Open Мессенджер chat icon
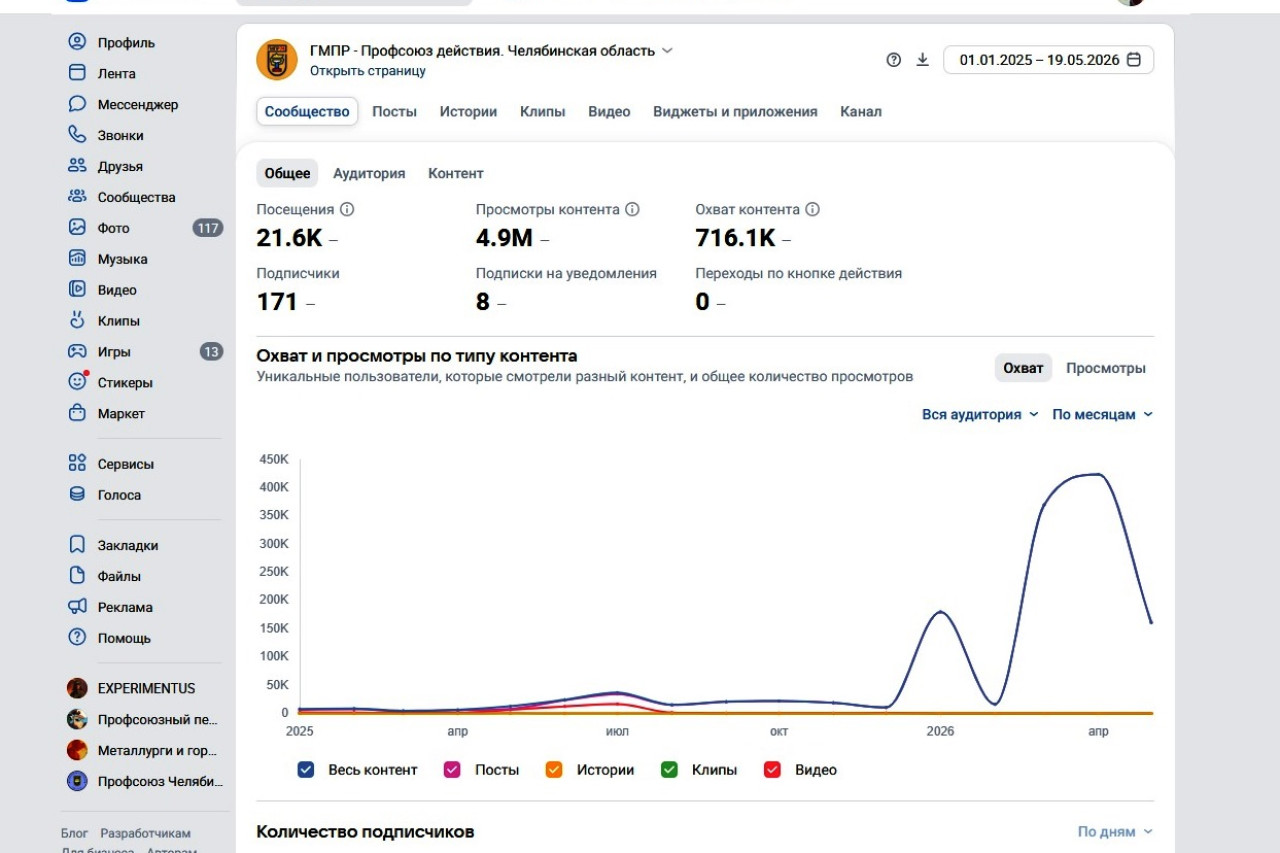 click(x=77, y=104)
